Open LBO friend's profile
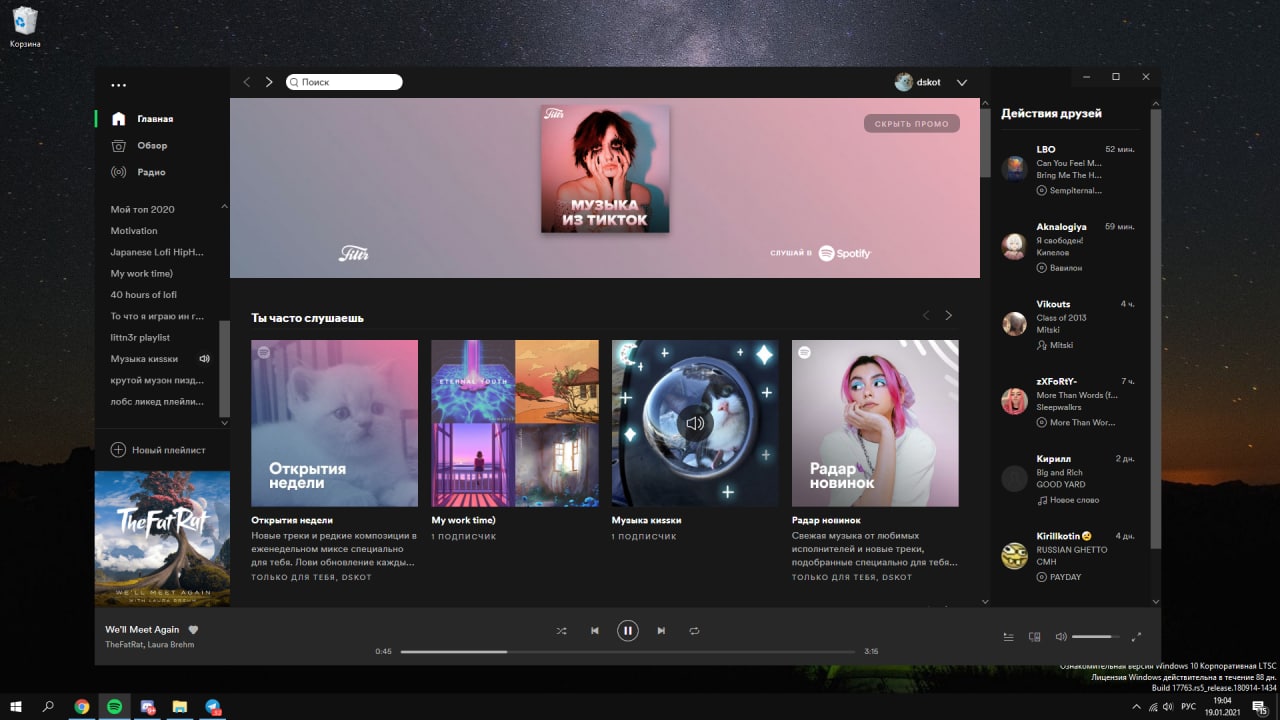Viewport: 1280px width, 720px height. click(1046, 149)
